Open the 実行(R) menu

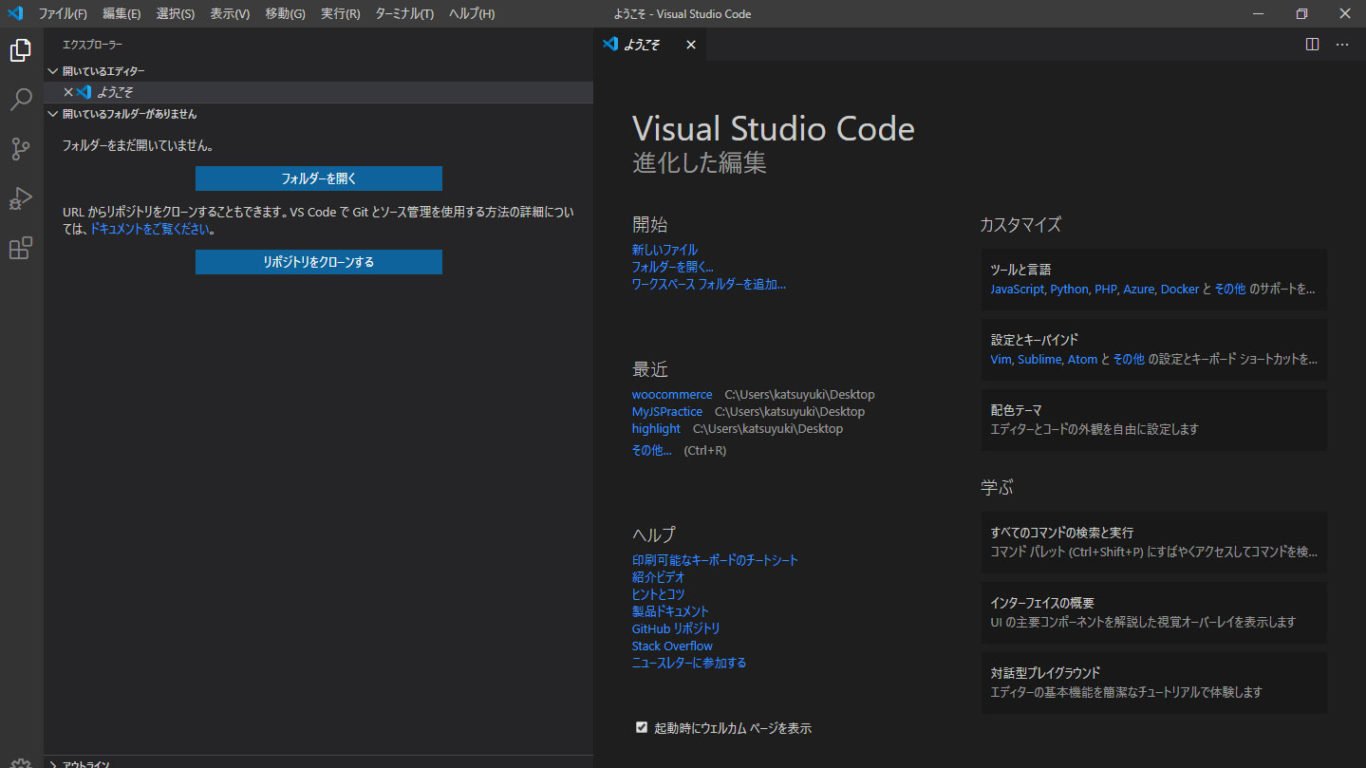(x=340, y=14)
